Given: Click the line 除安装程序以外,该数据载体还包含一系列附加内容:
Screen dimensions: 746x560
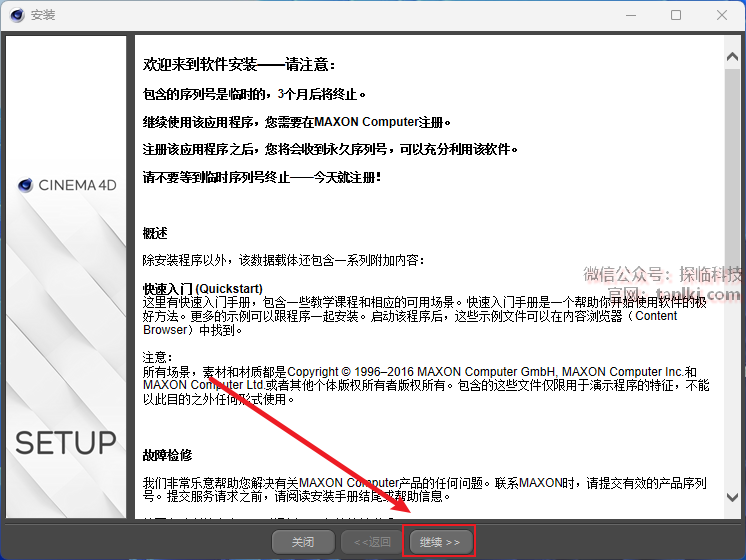Looking at the screenshot, I should point(284,260).
